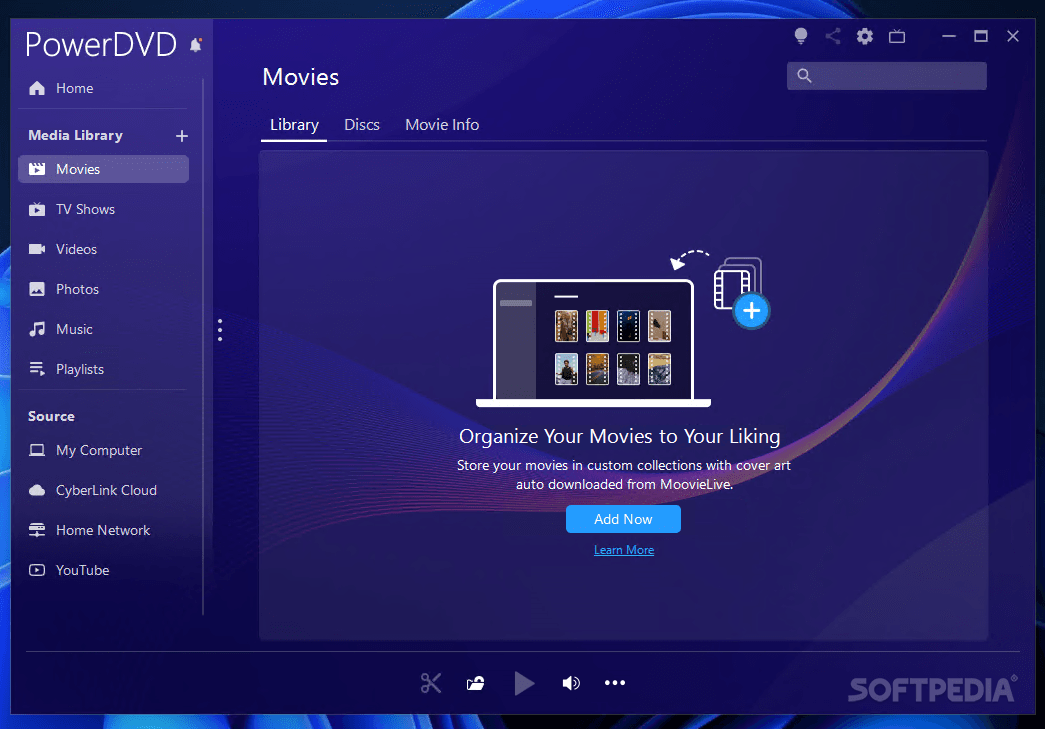Close the PowerDVD window
1045x729 pixels.
[x=1013, y=36]
